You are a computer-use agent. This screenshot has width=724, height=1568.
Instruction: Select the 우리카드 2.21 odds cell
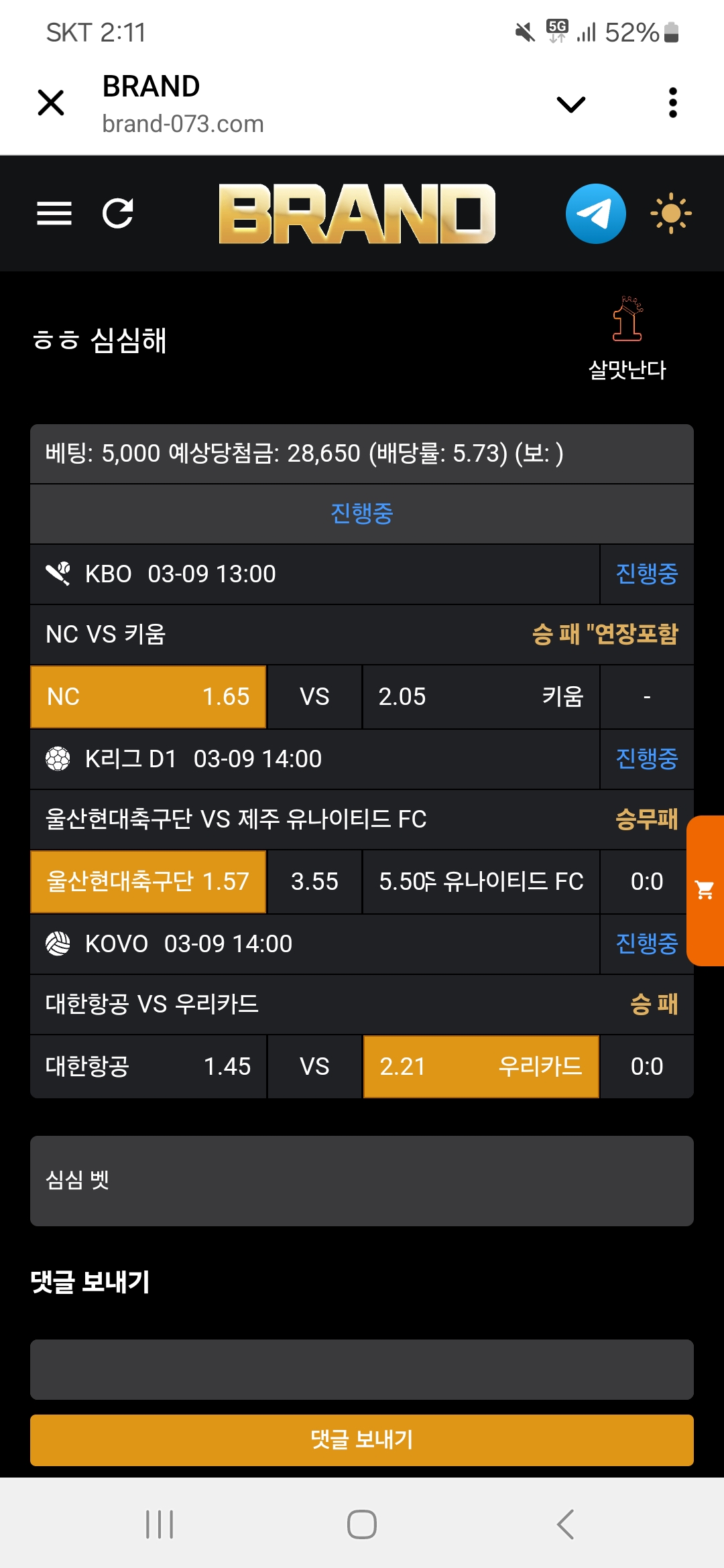(481, 1067)
